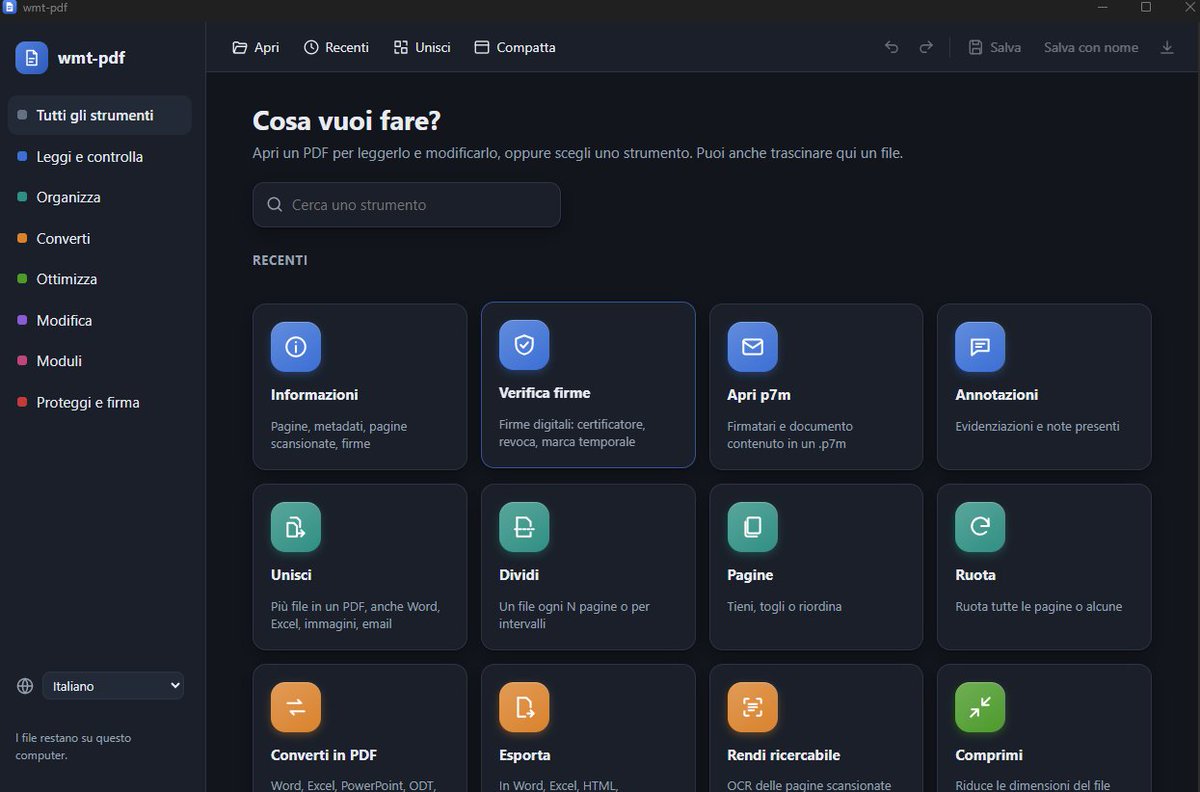Click the wmt-pdf name in sidebar header
The width and height of the screenshot is (1200, 792).
coord(91,58)
